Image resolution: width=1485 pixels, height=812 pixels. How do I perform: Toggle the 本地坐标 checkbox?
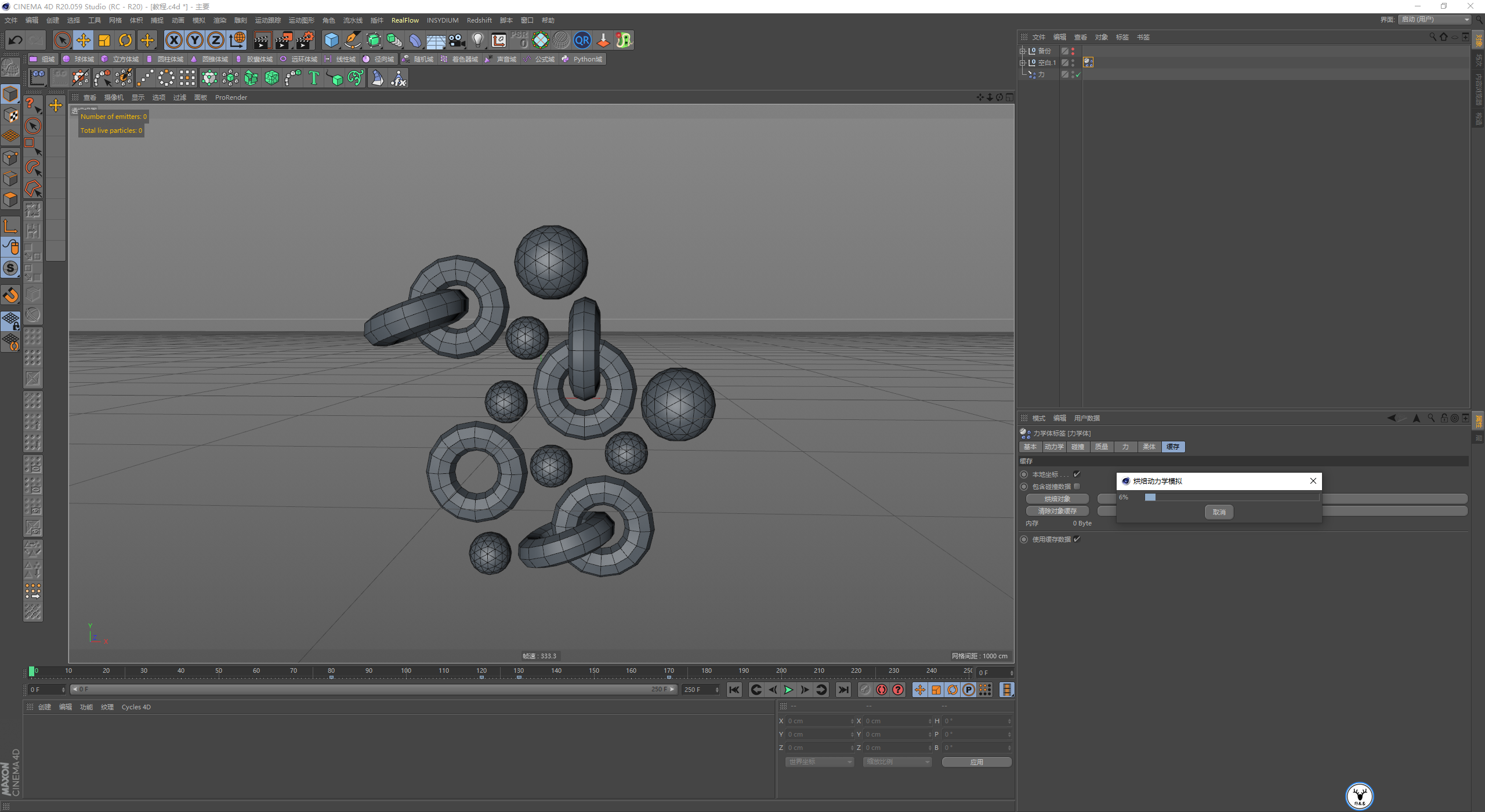(x=1077, y=474)
